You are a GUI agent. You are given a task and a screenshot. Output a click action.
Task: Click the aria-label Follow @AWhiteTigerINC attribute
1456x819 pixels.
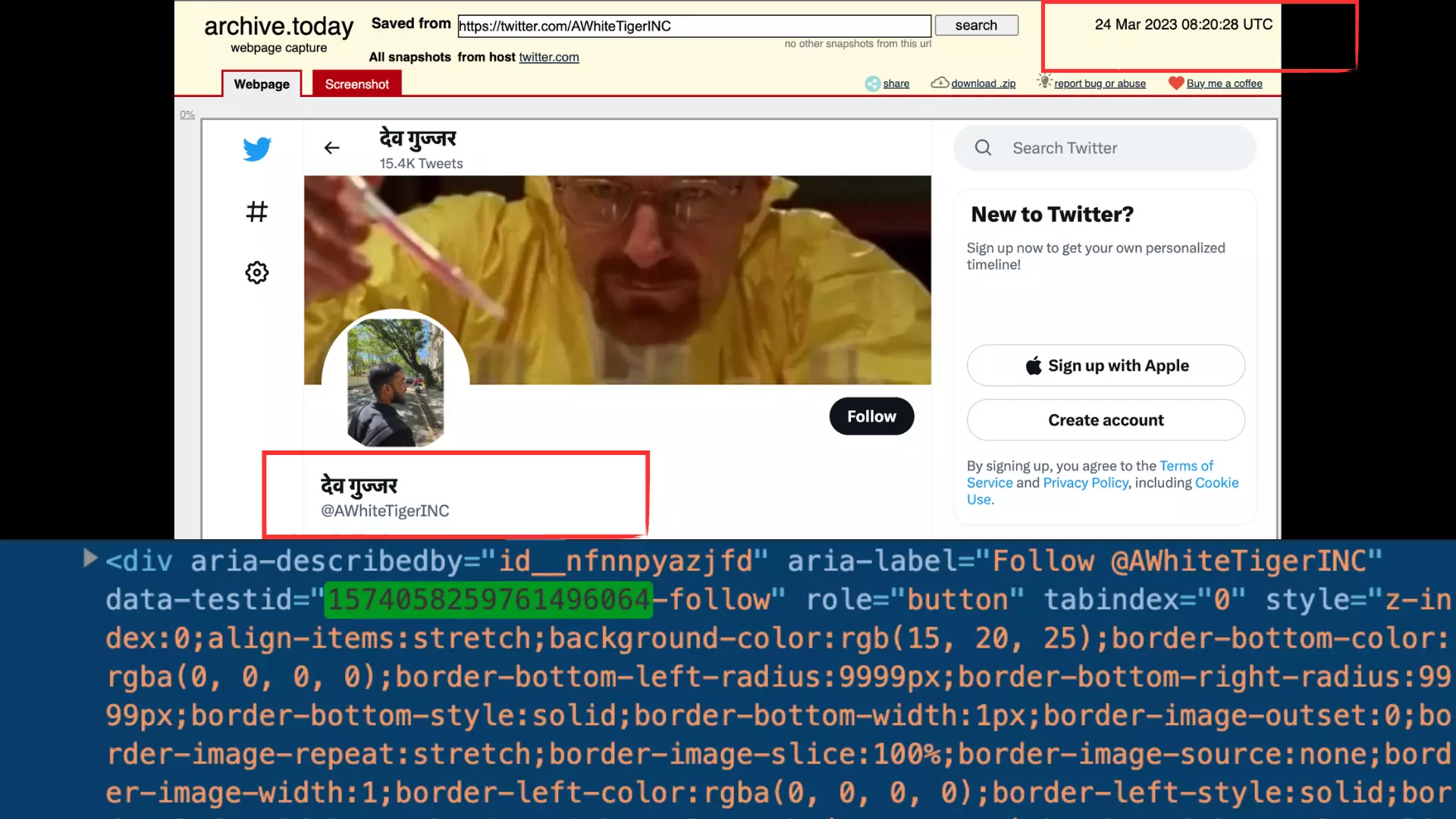click(1084, 560)
